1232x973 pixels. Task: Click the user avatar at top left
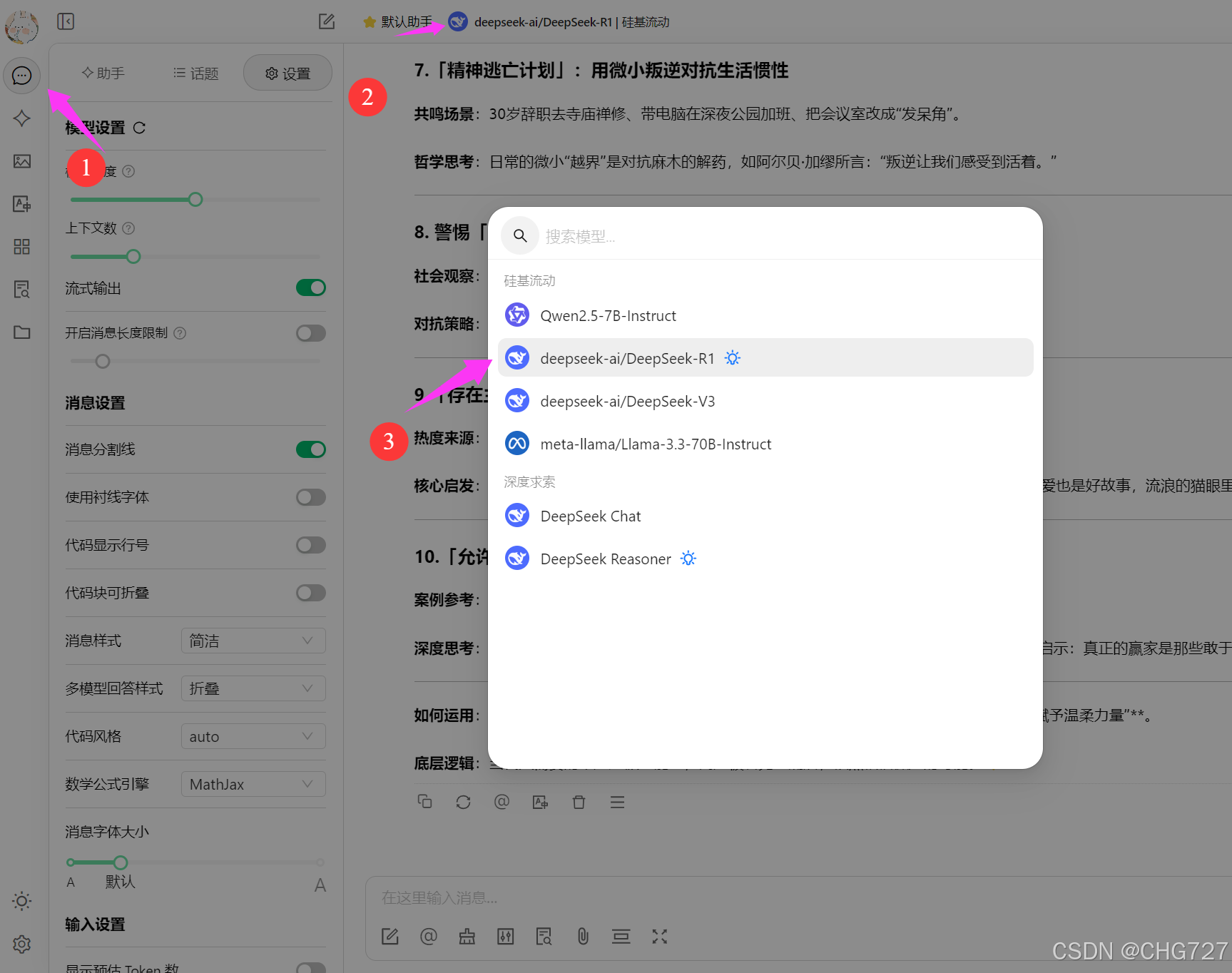coord(21,27)
